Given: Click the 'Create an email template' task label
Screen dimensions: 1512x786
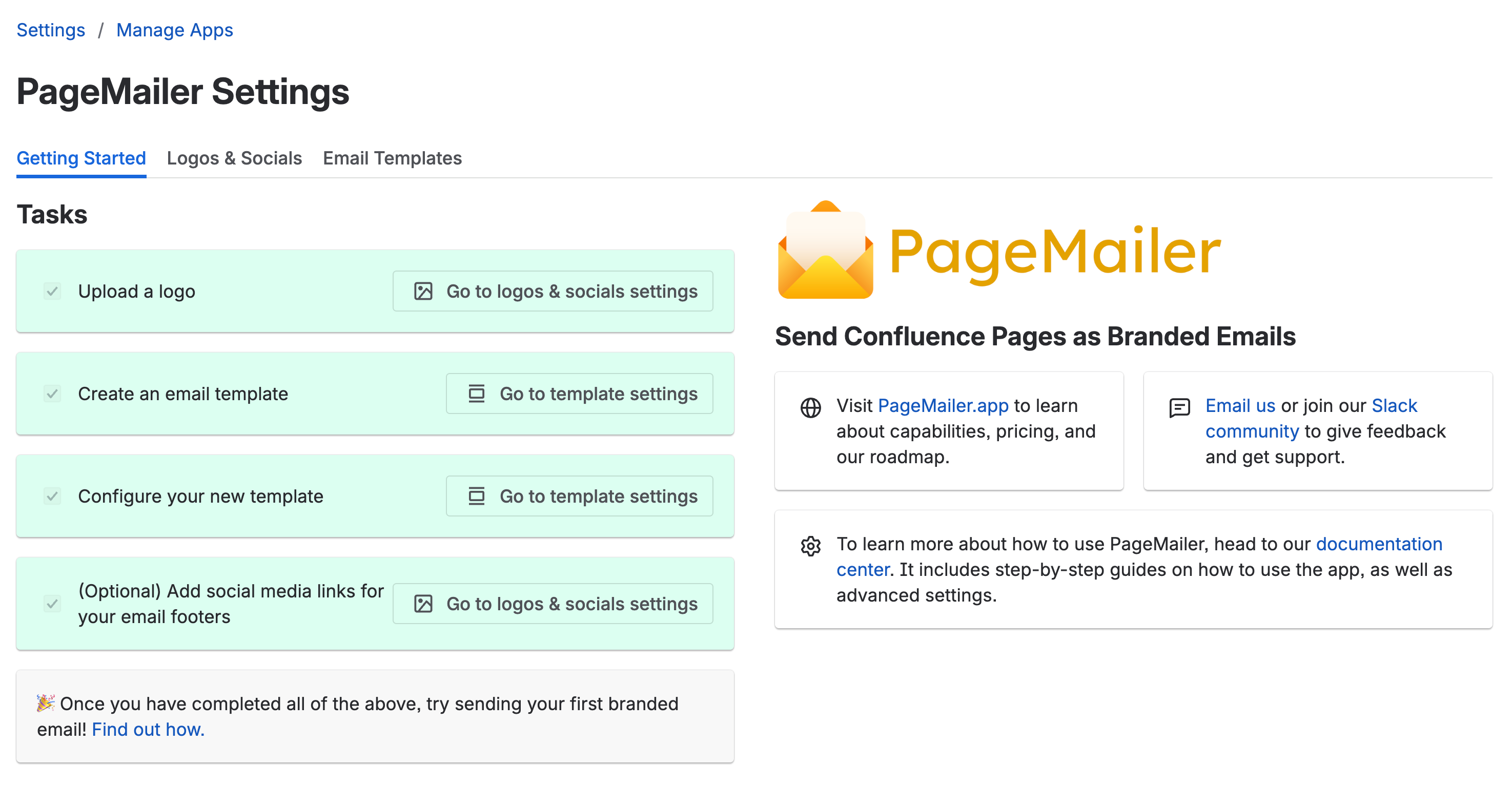Looking at the screenshot, I should click(183, 394).
